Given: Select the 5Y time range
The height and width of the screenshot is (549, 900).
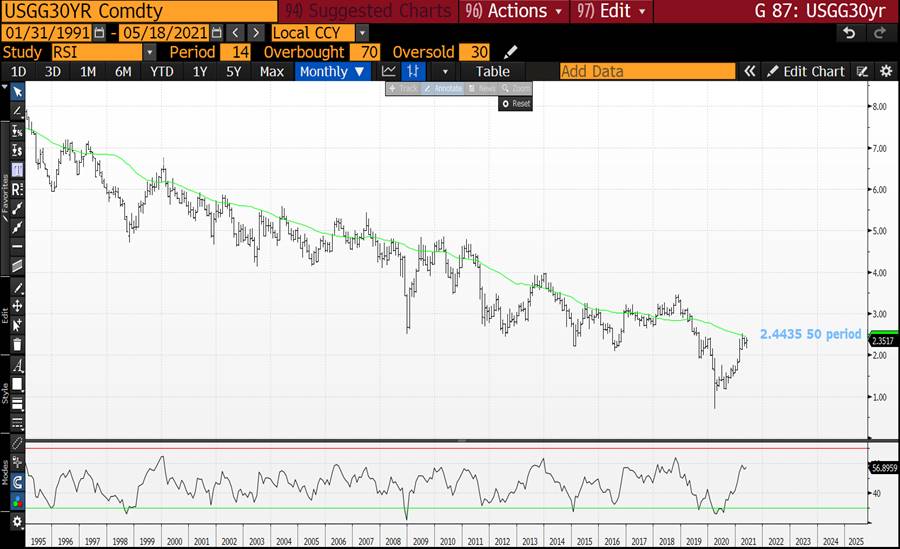Looking at the screenshot, I should click(x=233, y=71).
